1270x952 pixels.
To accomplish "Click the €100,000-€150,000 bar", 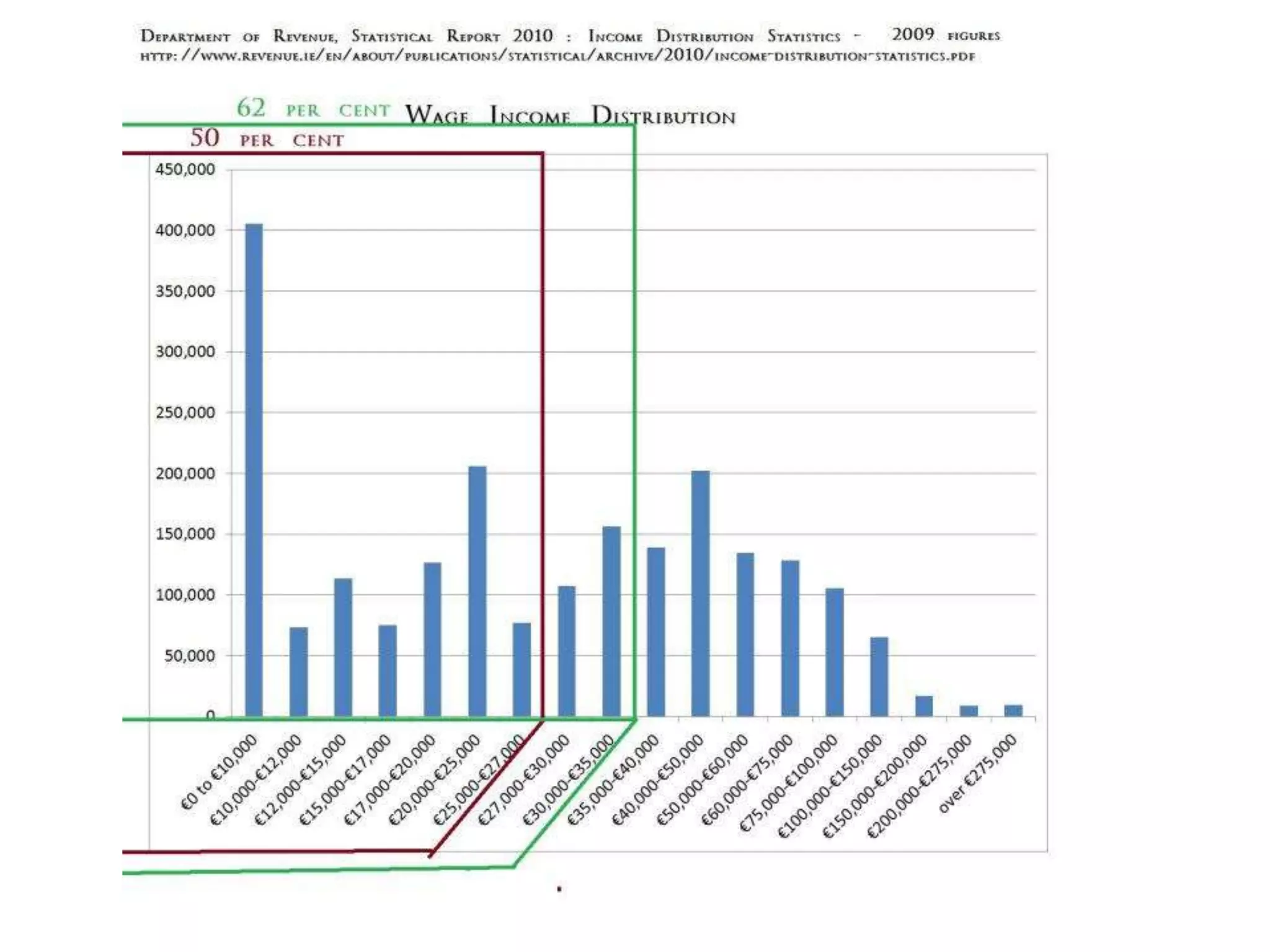I will point(879,676).
